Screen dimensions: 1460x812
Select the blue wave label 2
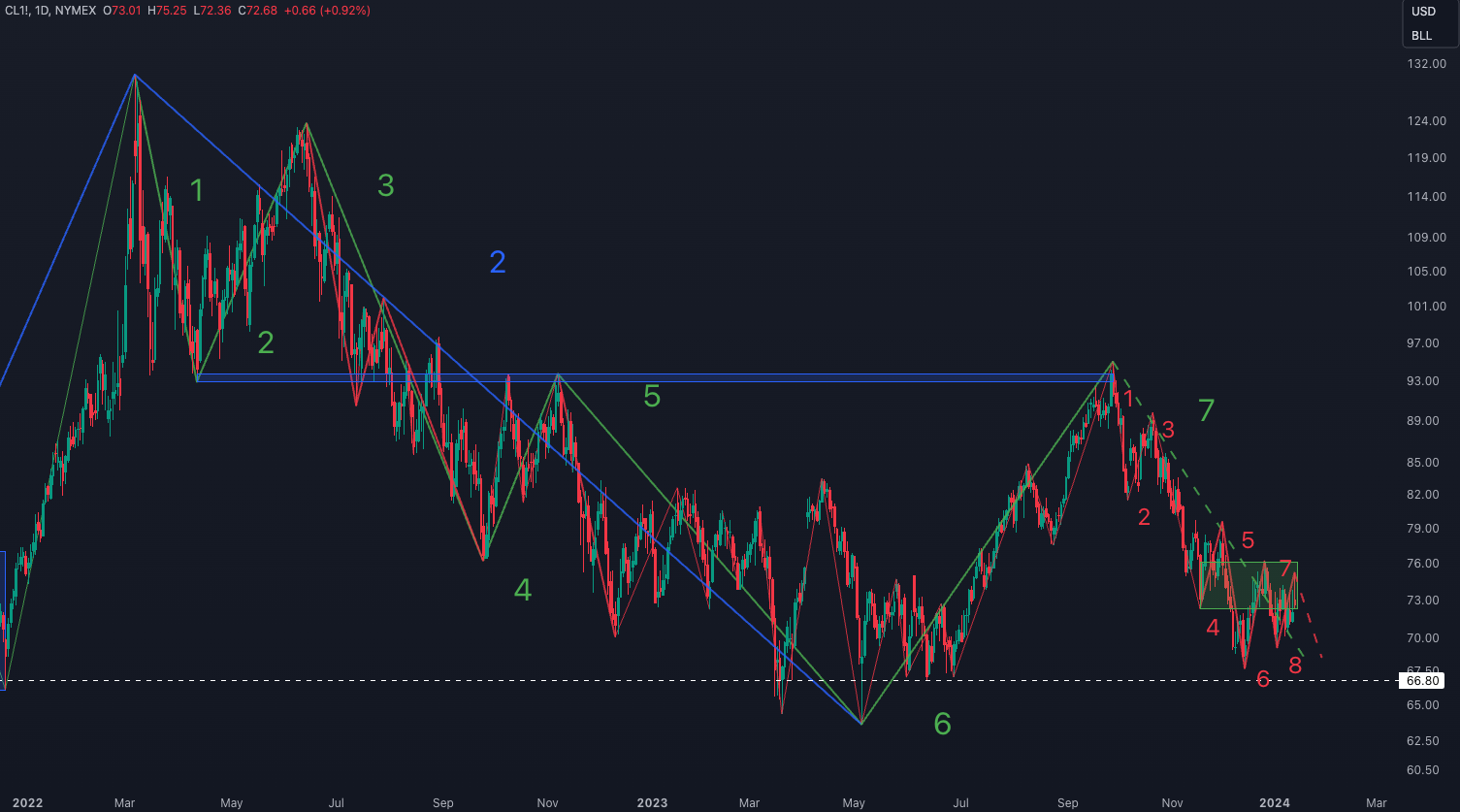tap(498, 262)
